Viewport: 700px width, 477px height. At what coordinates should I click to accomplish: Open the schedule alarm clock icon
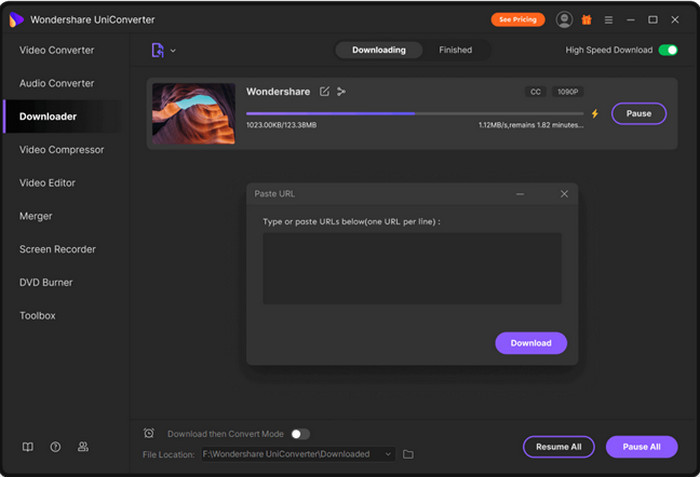pyautogui.click(x=149, y=433)
